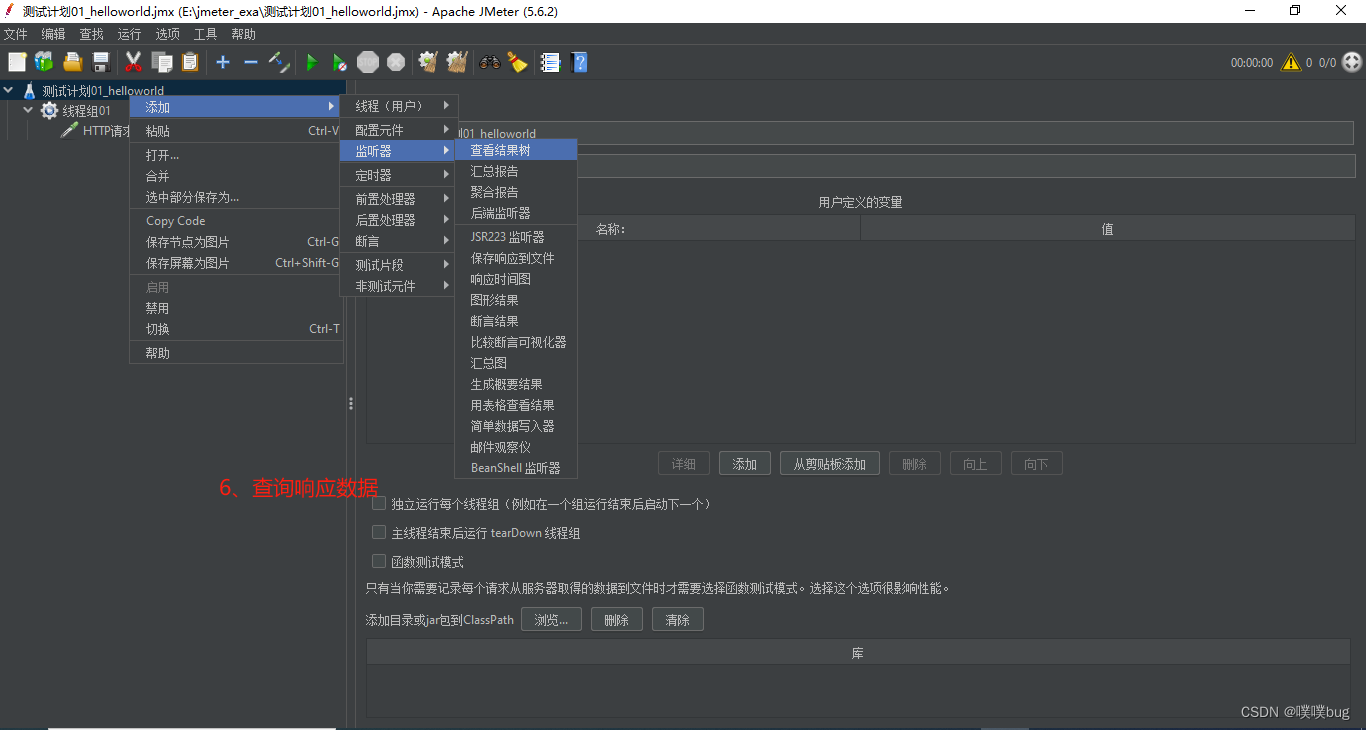Image resolution: width=1366 pixels, height=730 pixels.
Task: Enable 函数测试模式 checkbox
Action: point(378,561)
